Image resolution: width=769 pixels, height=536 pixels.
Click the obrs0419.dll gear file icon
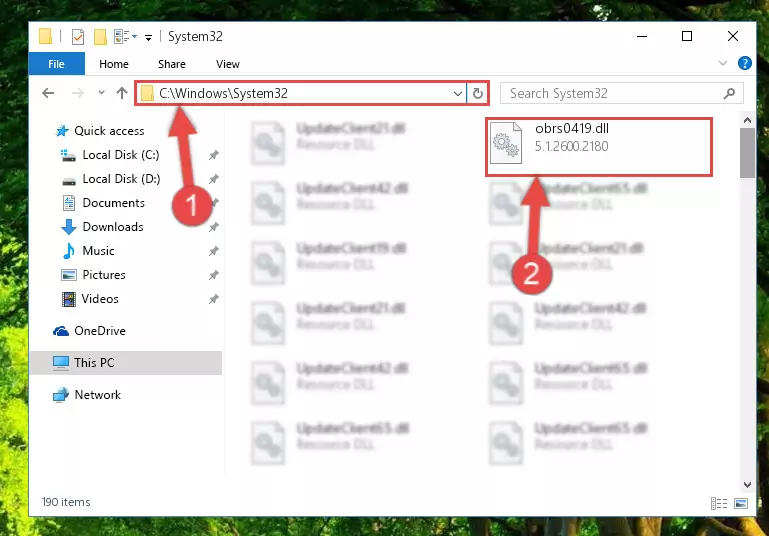pyautogui.click(x=506, y=143)
